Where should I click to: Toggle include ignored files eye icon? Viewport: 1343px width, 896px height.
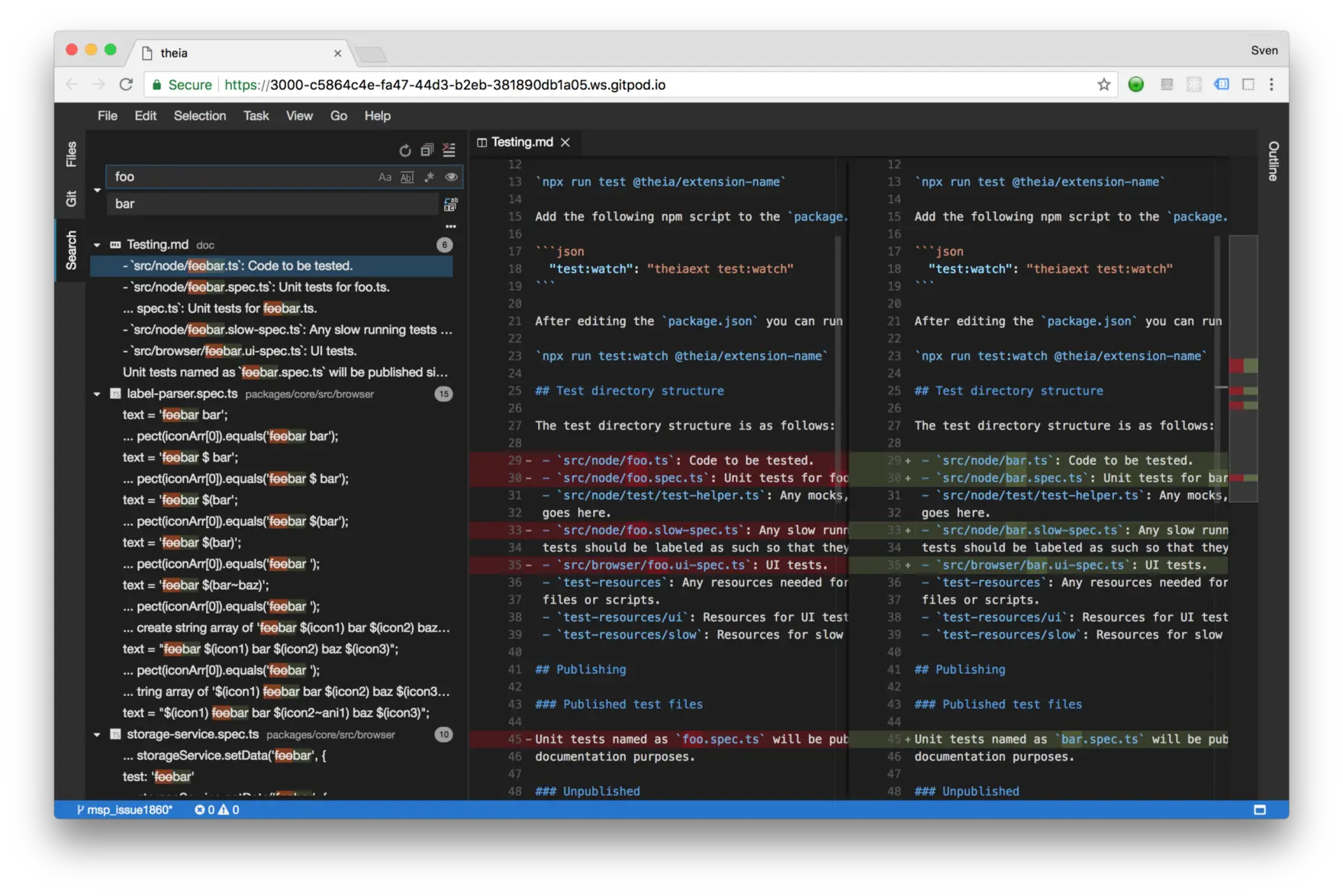coord(451,177)
